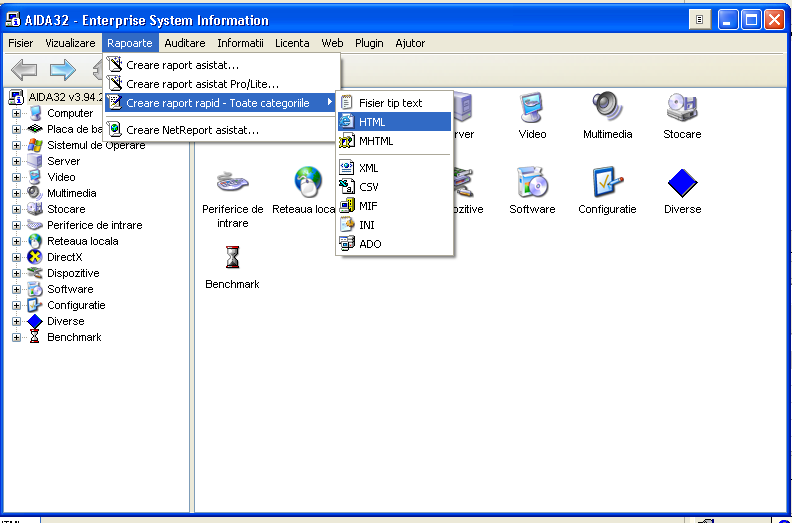This screenshot has height=523, width=792.
Task: Click the Forward arrow toolbar button
Action: pyautogui.click(x=63, y=70)
